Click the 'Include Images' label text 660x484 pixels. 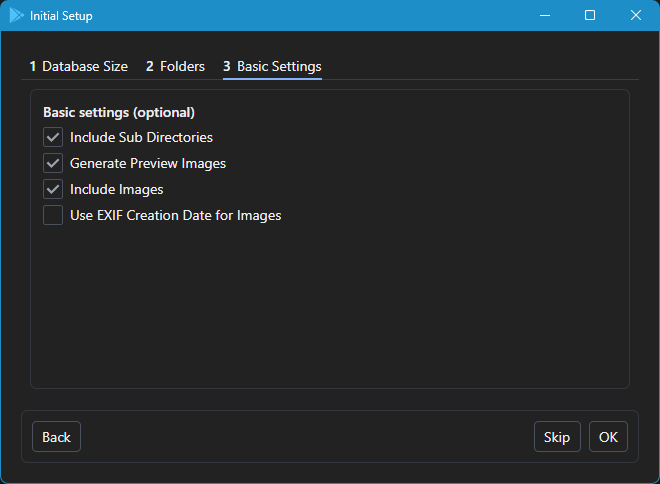(116, 189)
